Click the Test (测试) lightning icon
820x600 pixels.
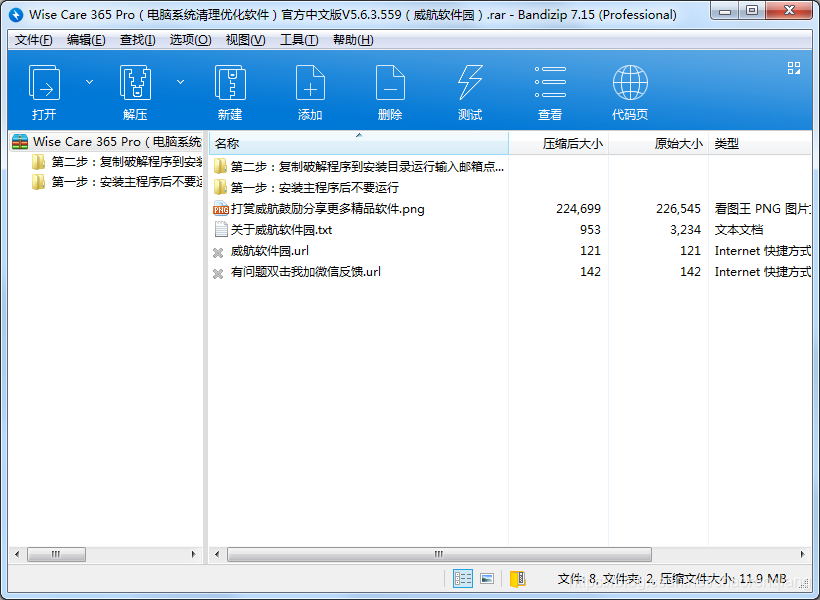[470, 83]
